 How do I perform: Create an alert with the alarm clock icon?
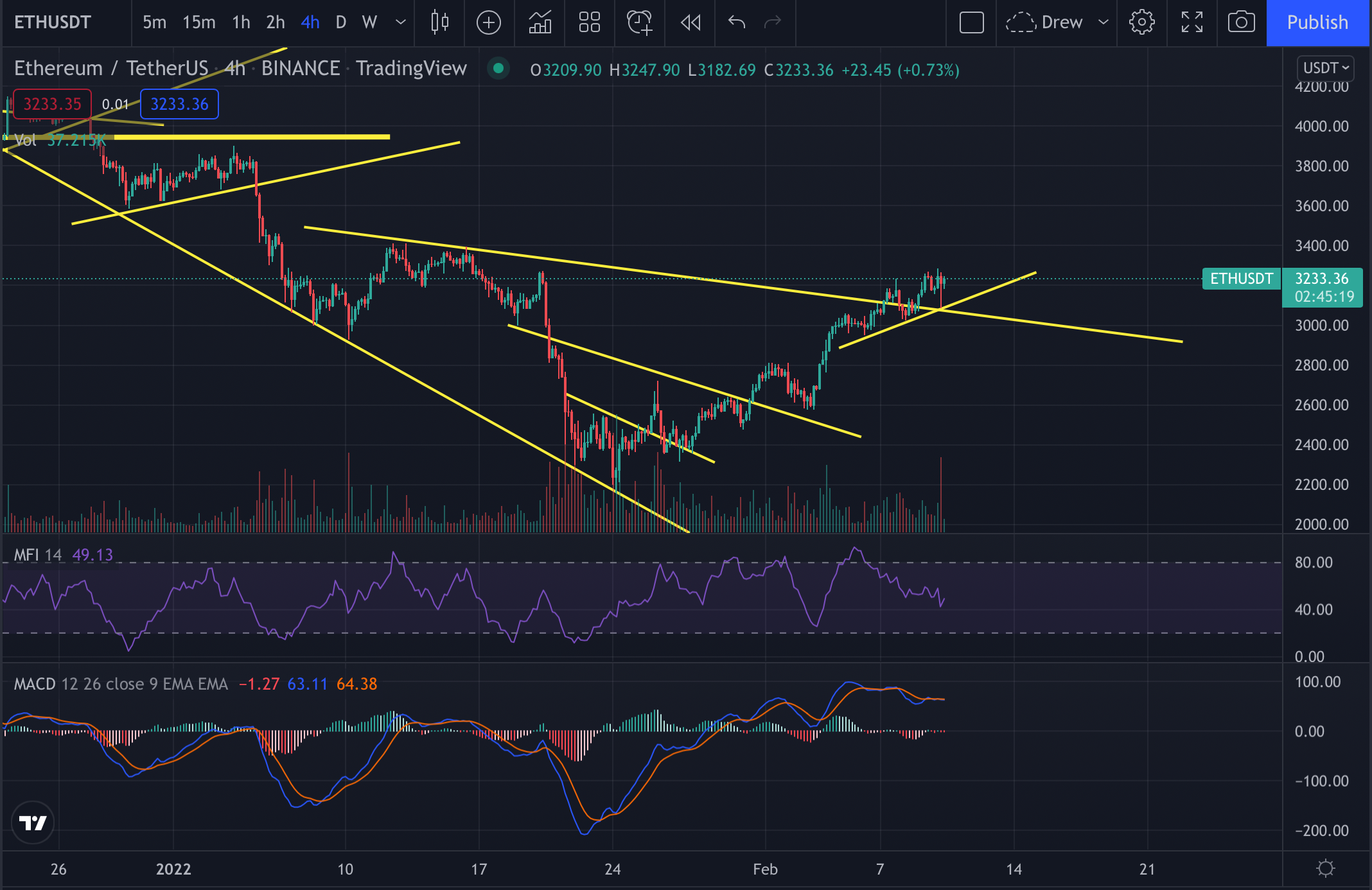[639, 22]
